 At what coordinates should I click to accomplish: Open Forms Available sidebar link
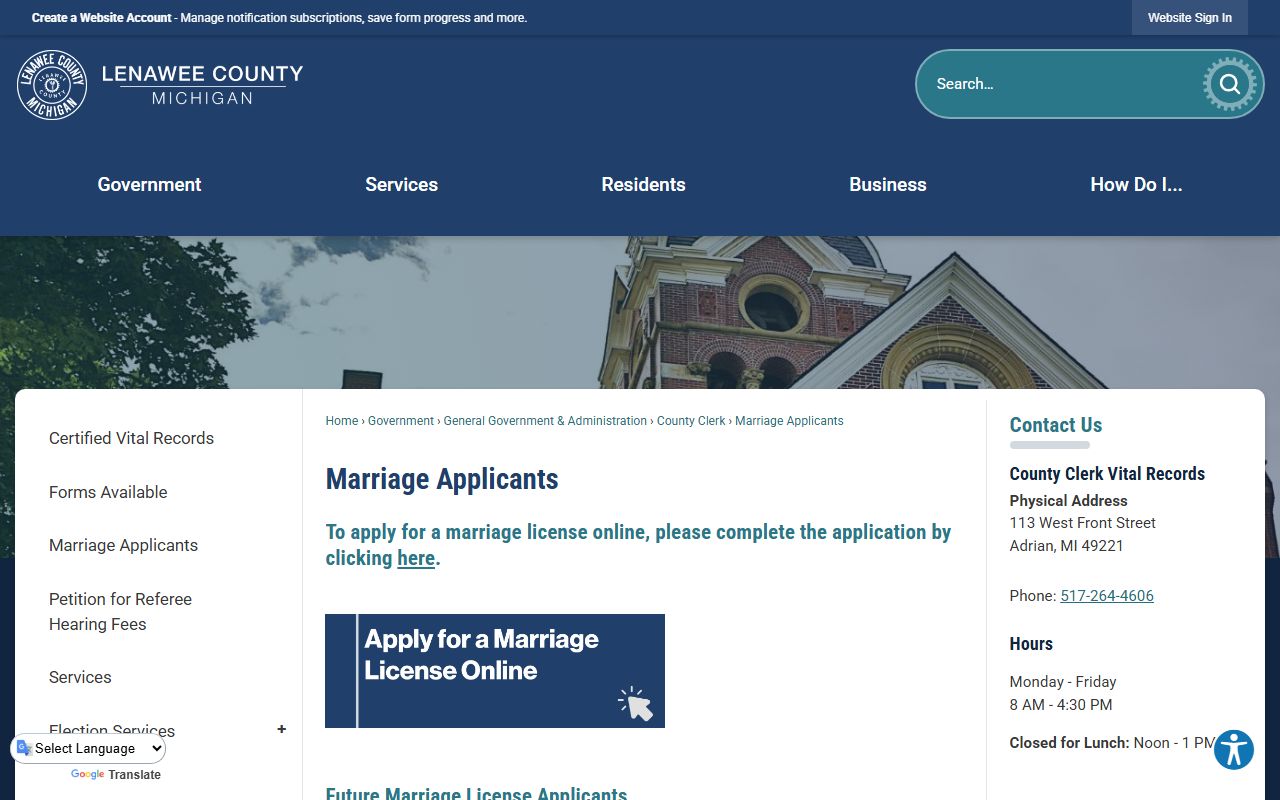pyautogui.click(x=108, y=492)
